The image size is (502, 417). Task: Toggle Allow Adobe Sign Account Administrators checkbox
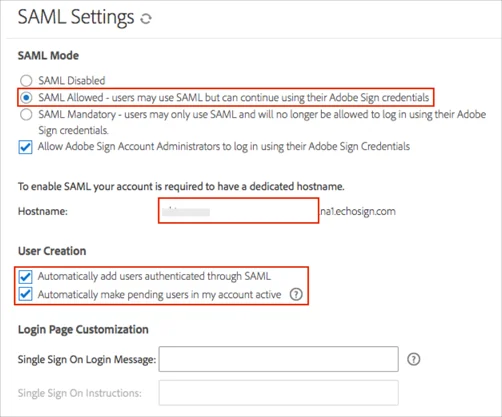pos(26,147)
